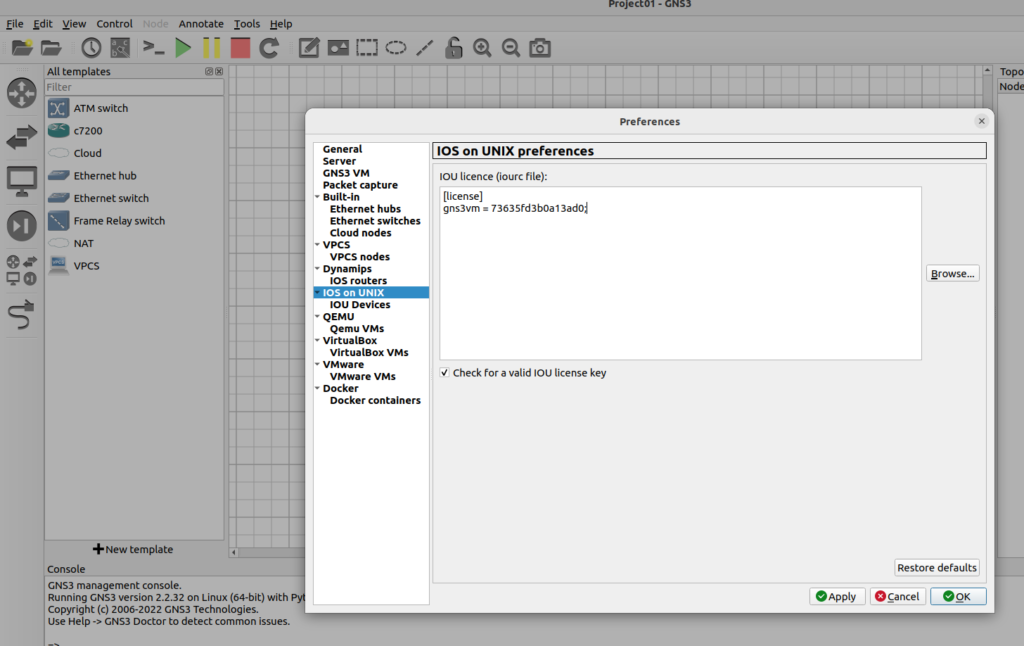Browse routers category in left device dock
The height and width of the screenshot is (646, 1024).
[x=21, y=93]
